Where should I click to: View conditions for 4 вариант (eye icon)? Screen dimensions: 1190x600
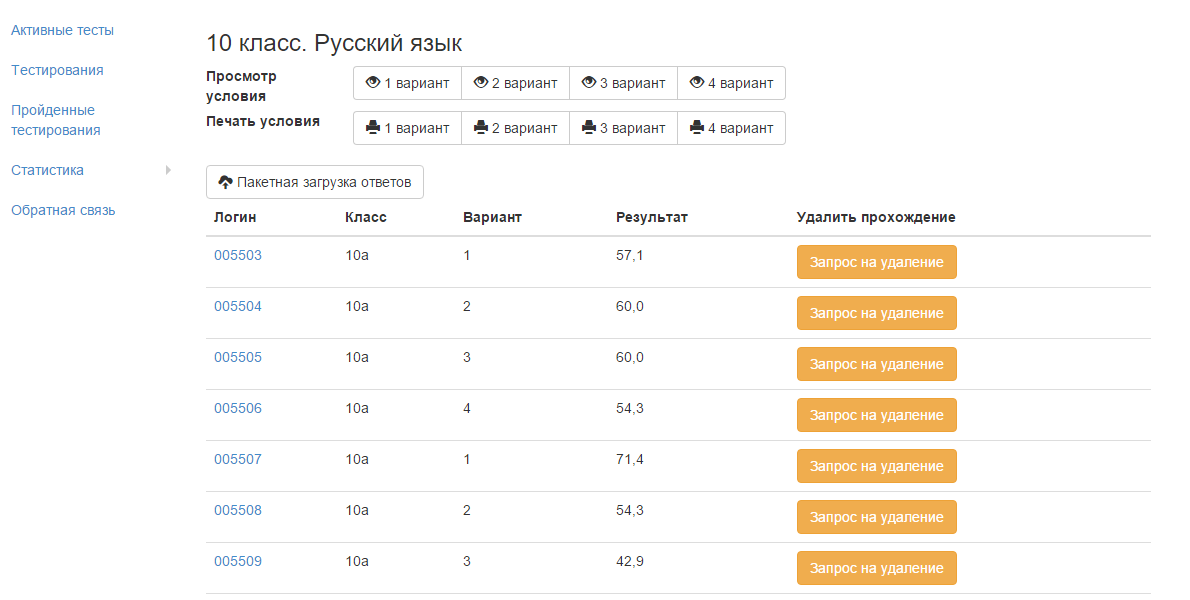pos(731,83)
